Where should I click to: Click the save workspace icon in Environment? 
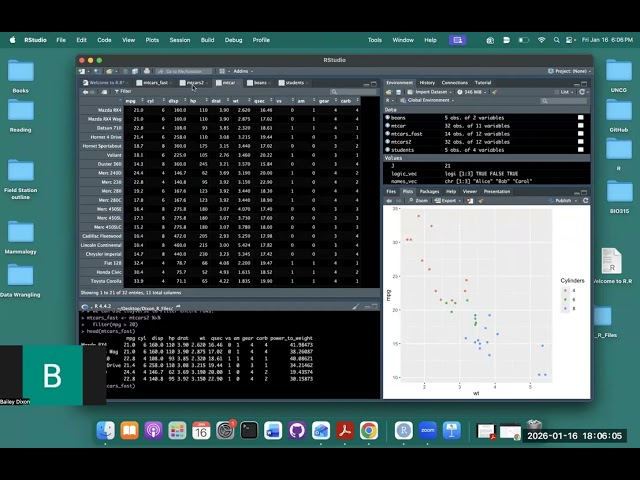click(398, 91)
